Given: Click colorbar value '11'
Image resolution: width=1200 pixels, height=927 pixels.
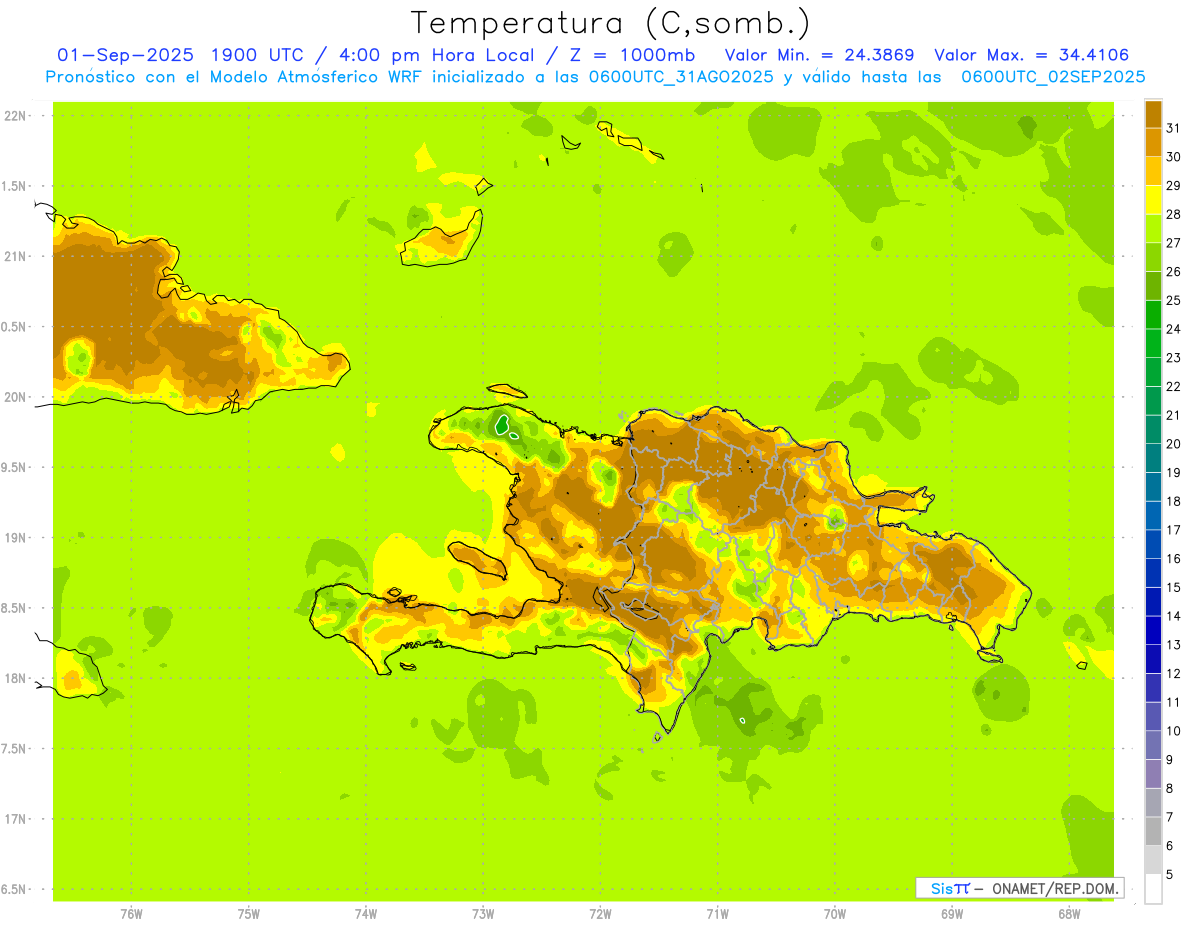Looking at the screenshot, I should coord(1173,702).
